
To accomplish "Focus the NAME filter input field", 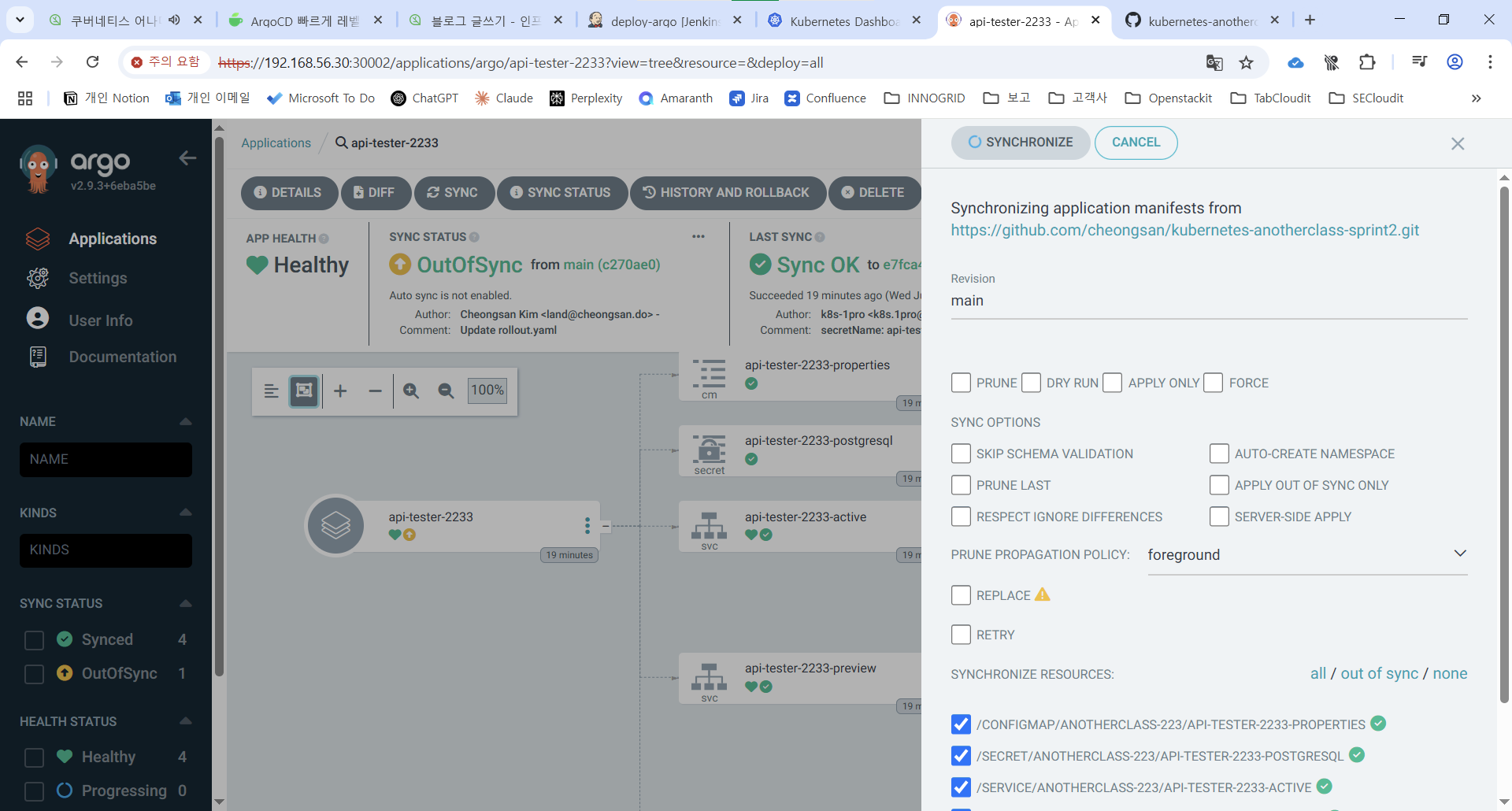I will pos(106,460).
